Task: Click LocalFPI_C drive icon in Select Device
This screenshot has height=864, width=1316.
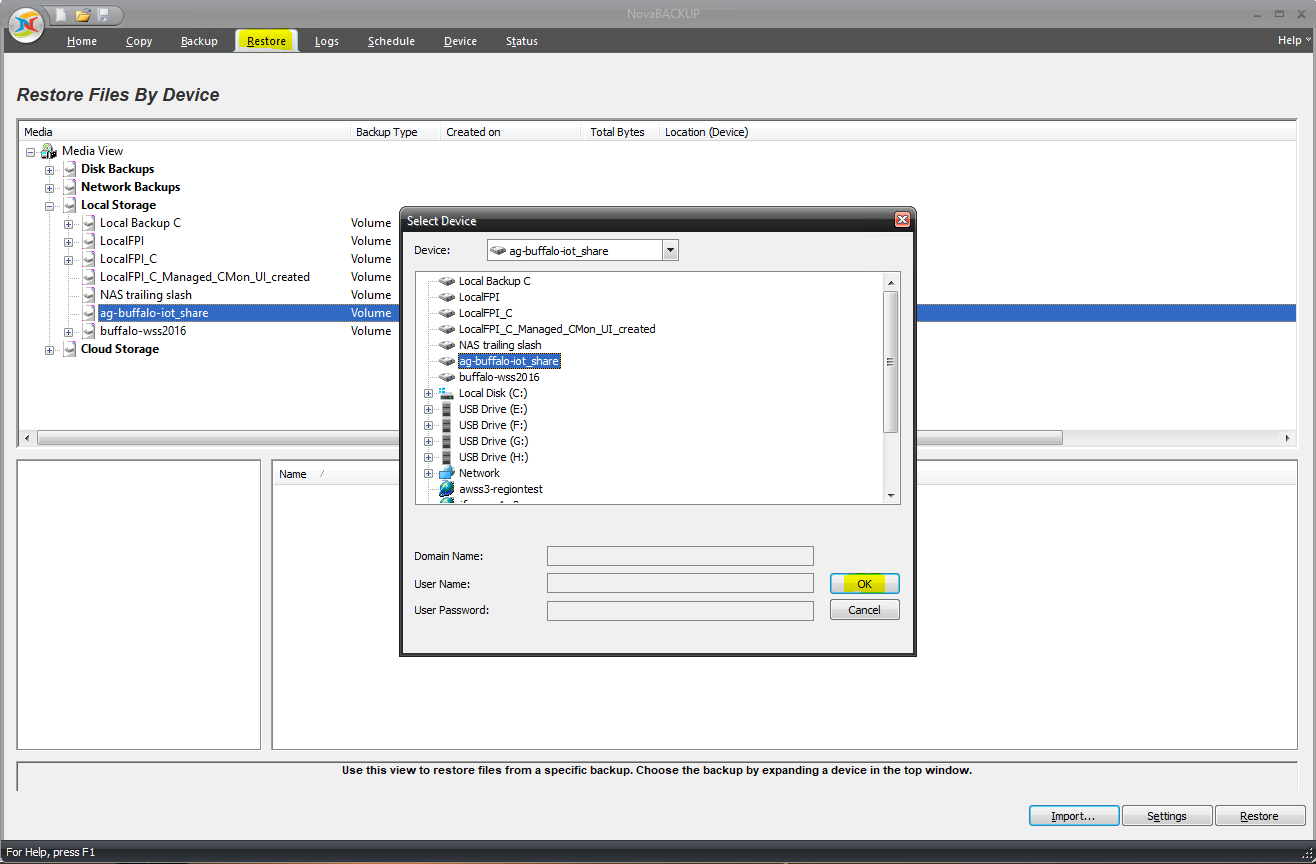Action: (447, 313)
